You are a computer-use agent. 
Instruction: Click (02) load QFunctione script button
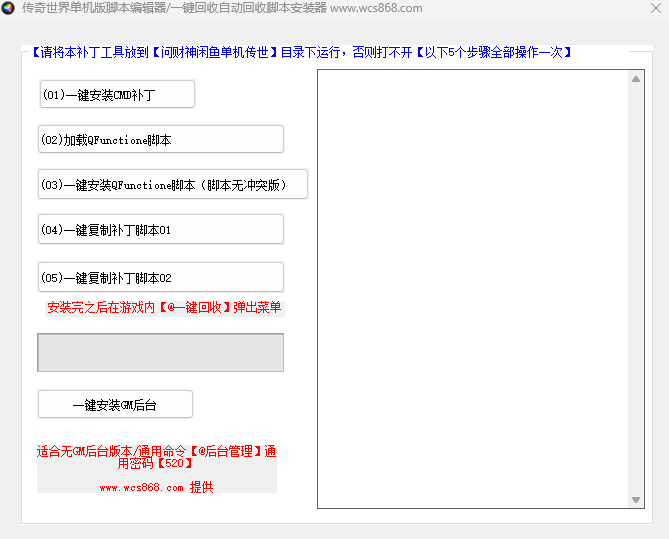tap(161, 140)
